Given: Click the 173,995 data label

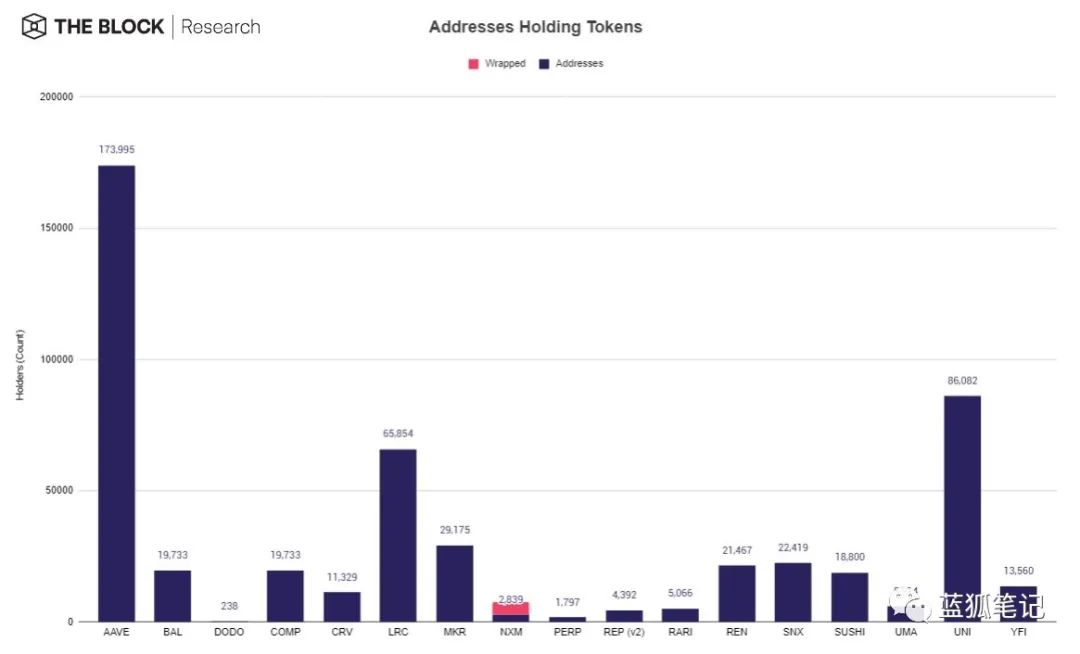Looking at the screenshot, I should pos(116,150).
